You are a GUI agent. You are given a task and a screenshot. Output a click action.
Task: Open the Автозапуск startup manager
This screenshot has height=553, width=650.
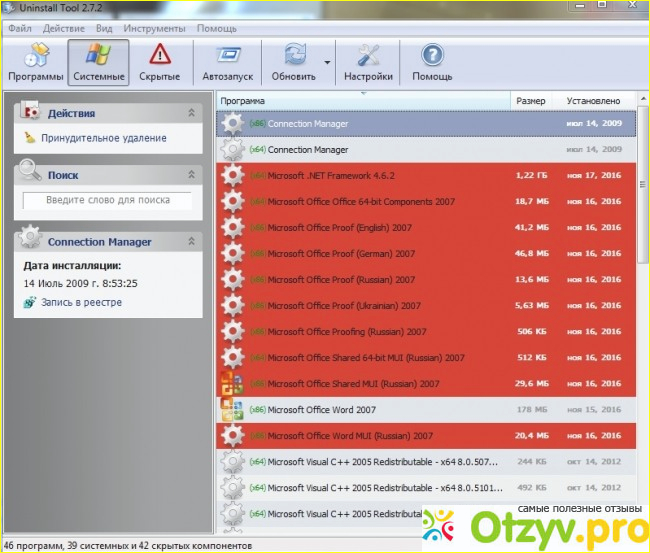coord(228,62)
